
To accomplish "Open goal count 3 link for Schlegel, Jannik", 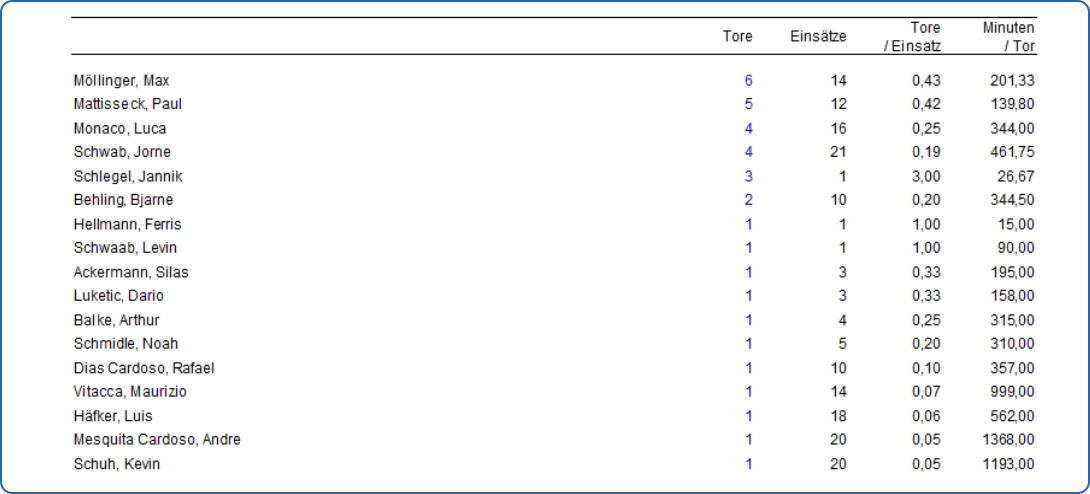I will coord(748,176).
